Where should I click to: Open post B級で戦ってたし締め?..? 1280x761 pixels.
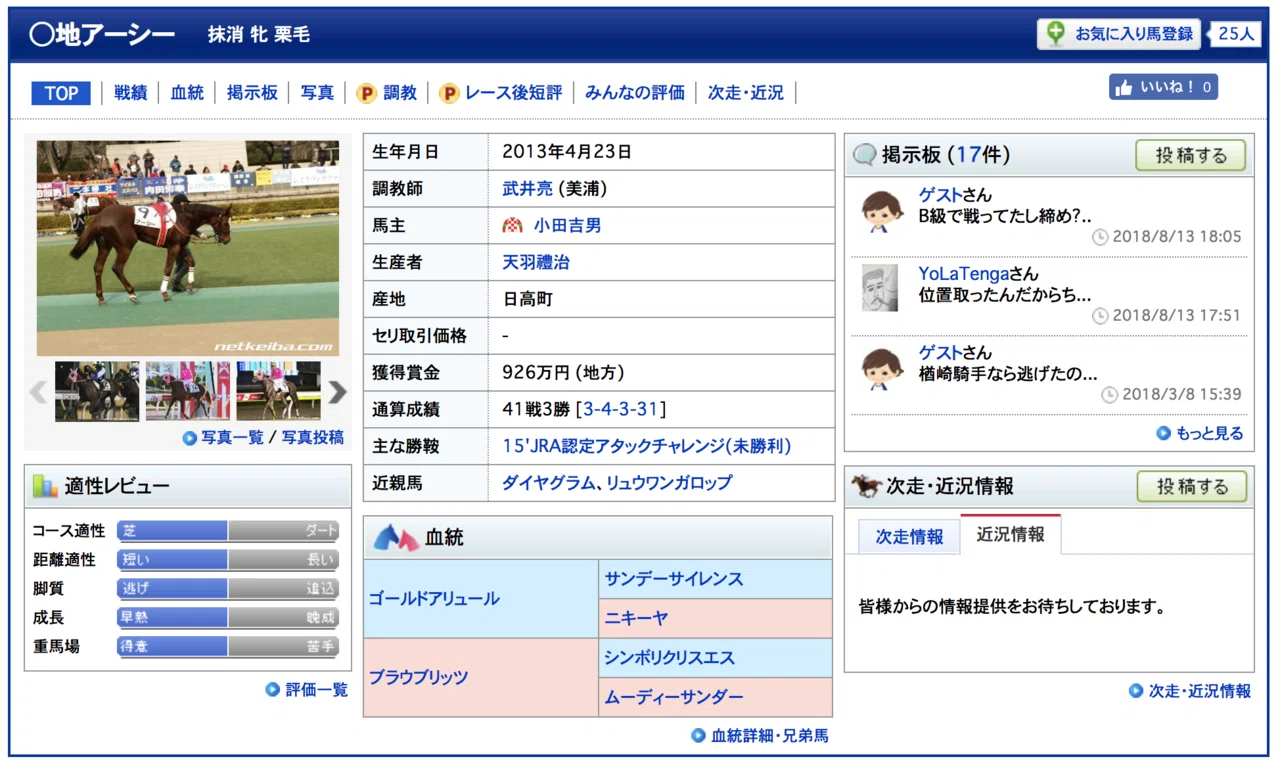[1004, 216]
